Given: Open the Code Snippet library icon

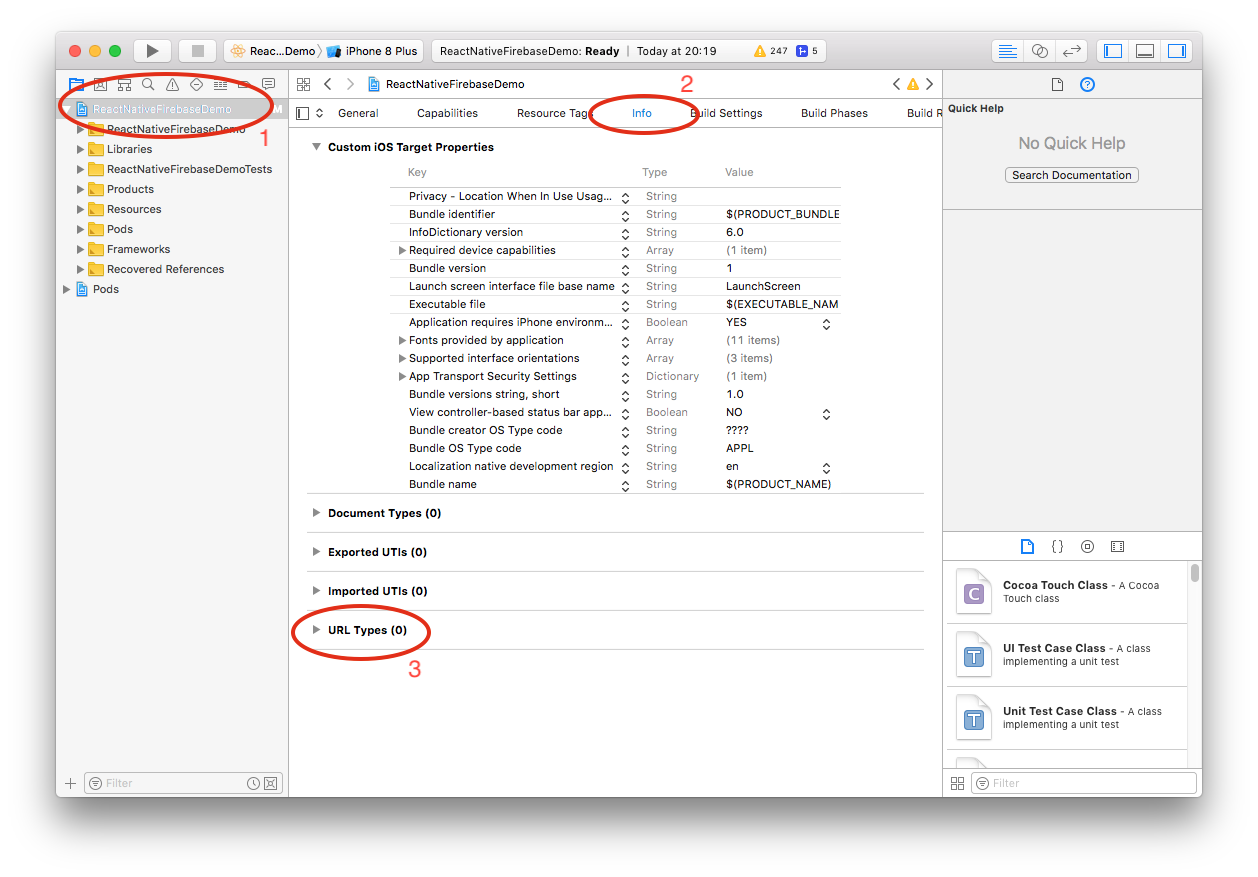Looking at the screenshot, I should point(1057,546).
